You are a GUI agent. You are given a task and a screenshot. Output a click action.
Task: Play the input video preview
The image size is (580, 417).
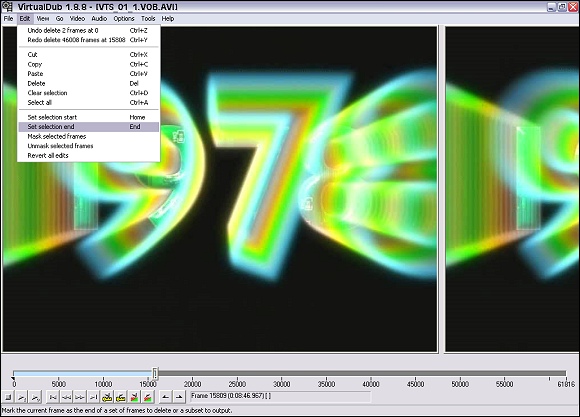22,397
